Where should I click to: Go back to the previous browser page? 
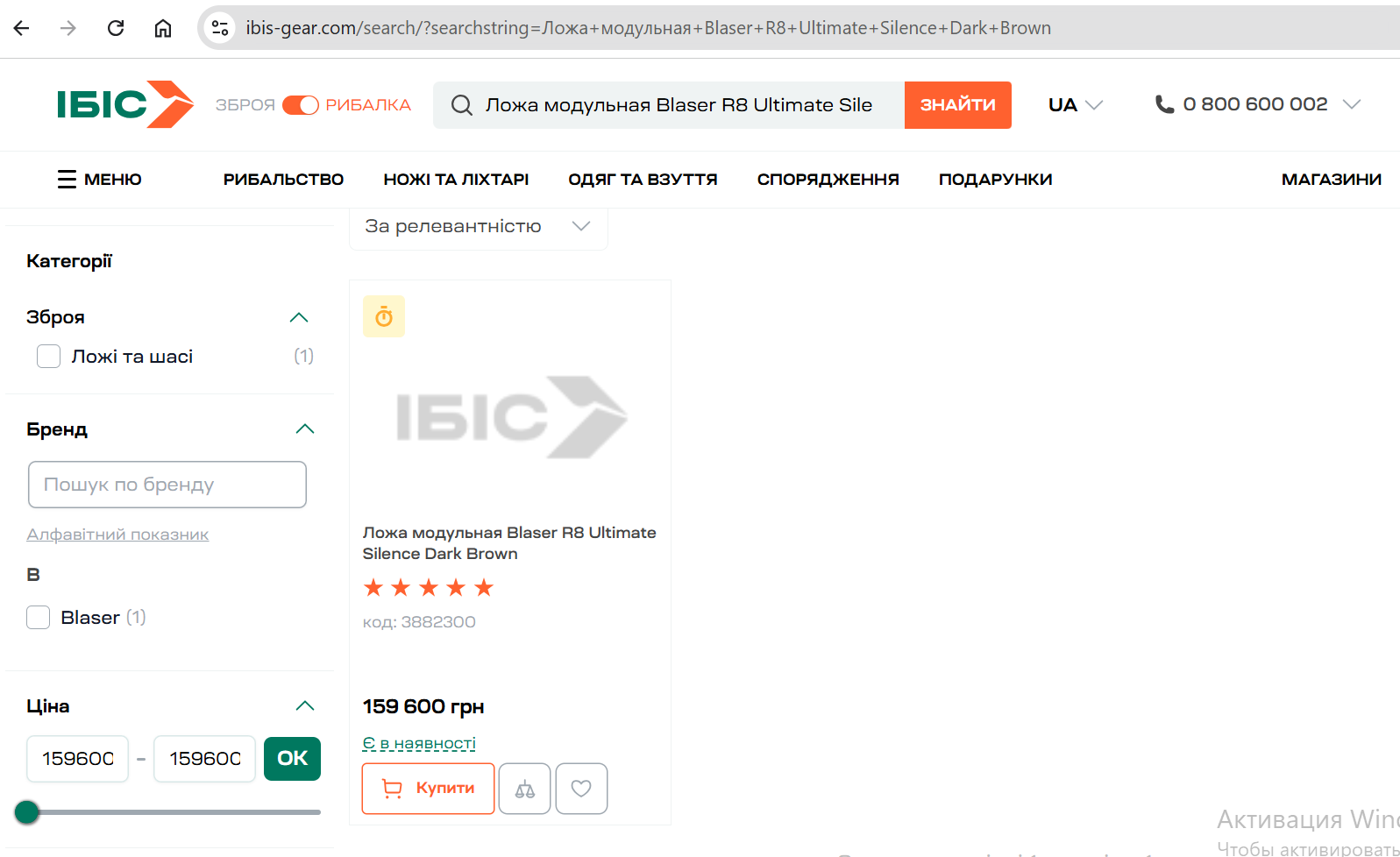pyautogui.click(x=22, y=28)
